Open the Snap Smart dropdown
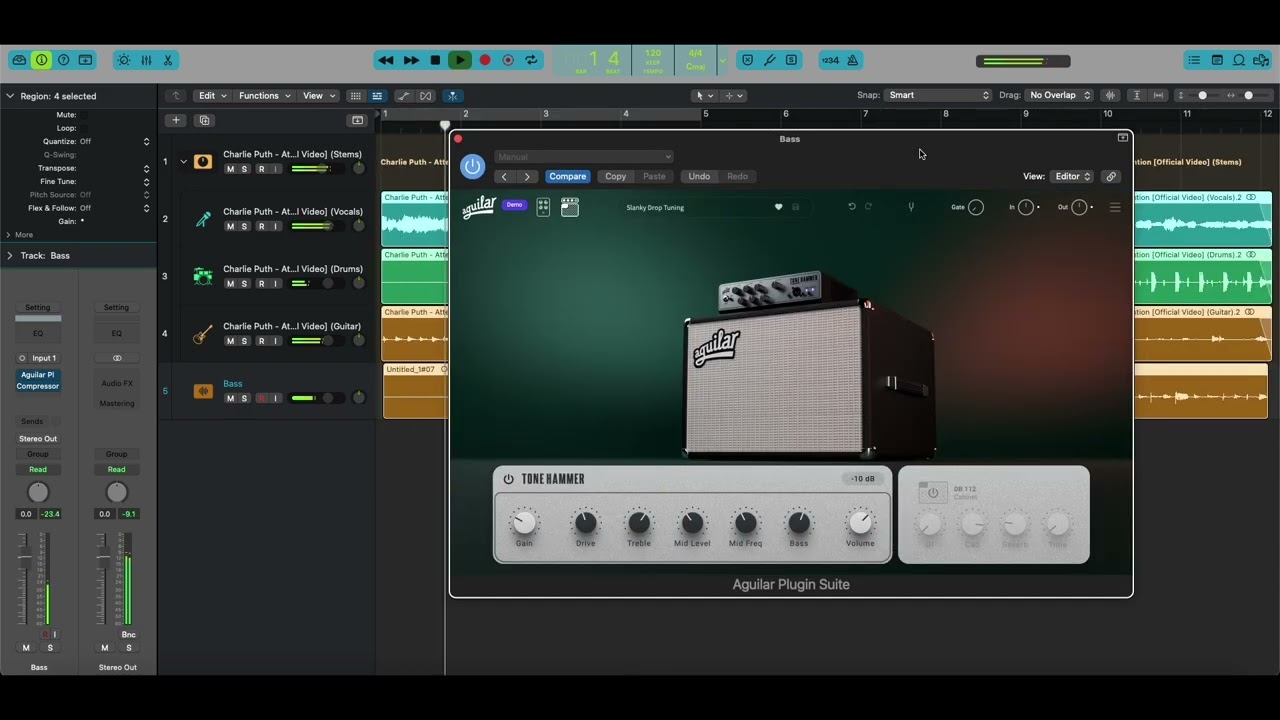 coord(938,95)
